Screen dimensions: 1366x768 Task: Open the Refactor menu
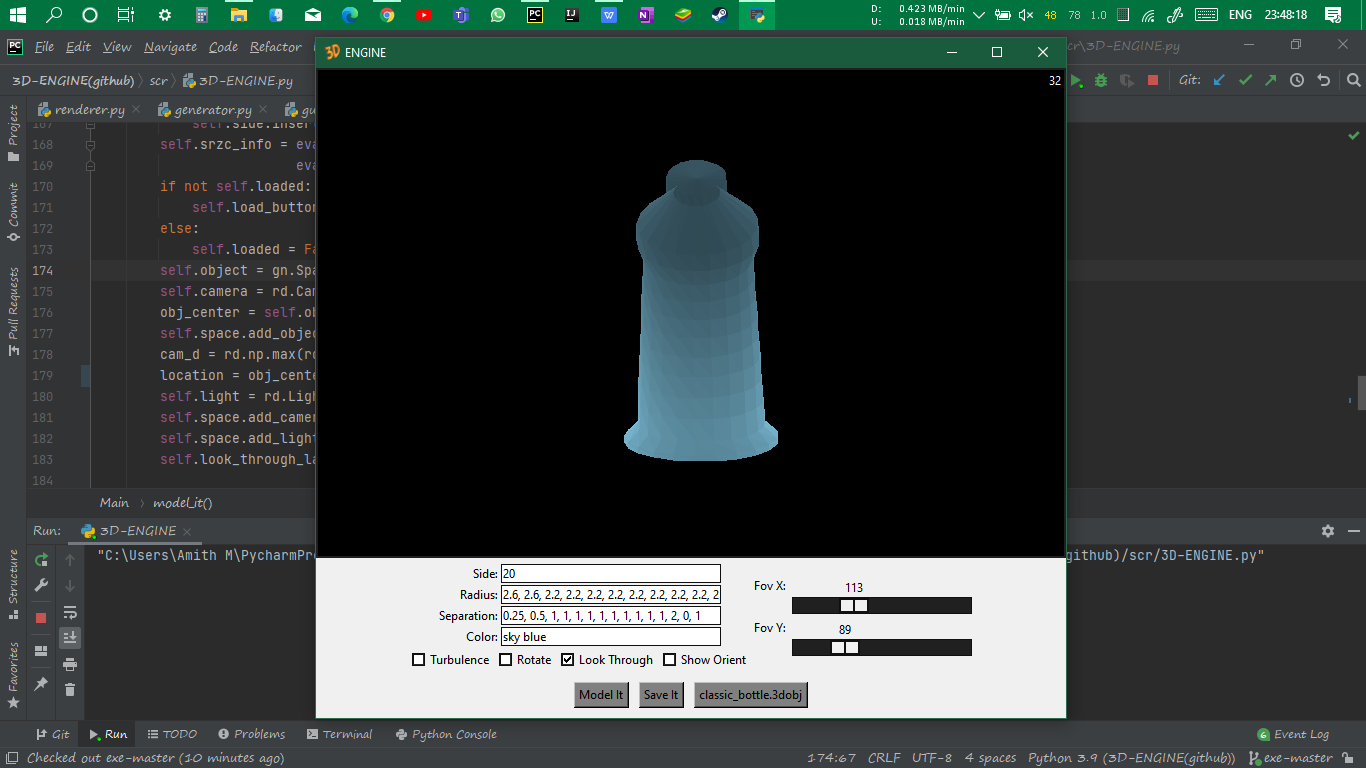click(x=275, y=47)
